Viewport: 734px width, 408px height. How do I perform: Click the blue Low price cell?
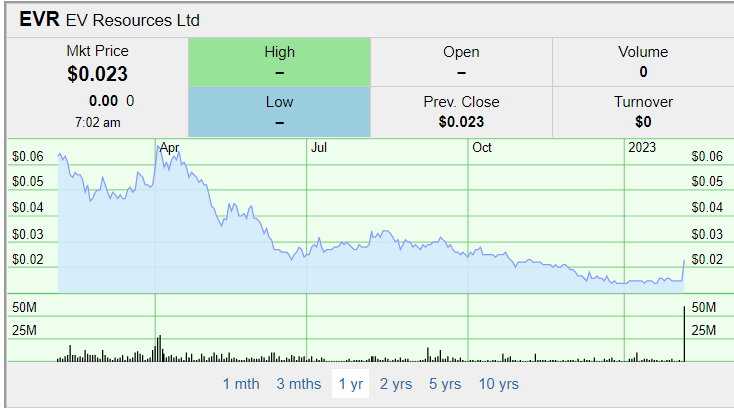pos(279,111)
